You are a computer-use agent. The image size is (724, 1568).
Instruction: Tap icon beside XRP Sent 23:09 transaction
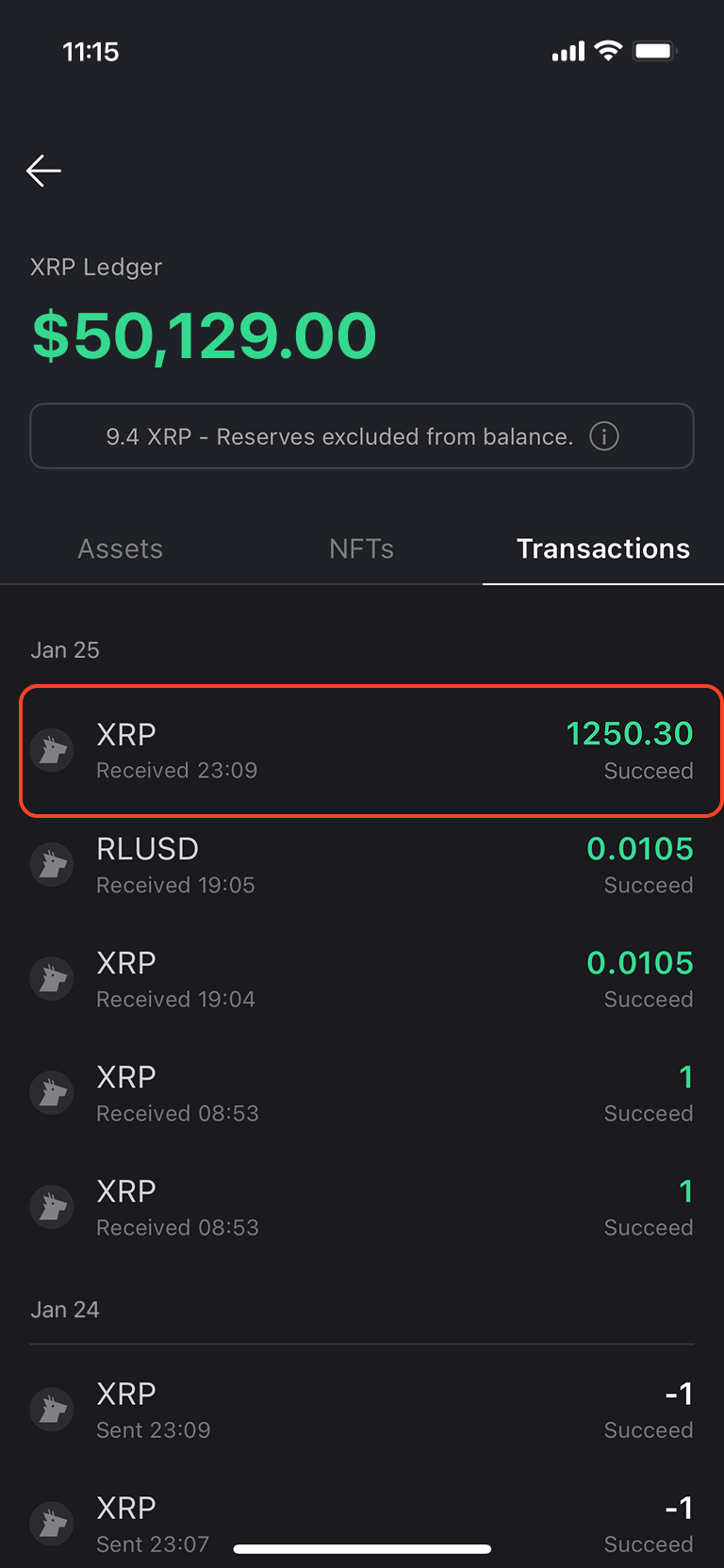(53, 1410)
